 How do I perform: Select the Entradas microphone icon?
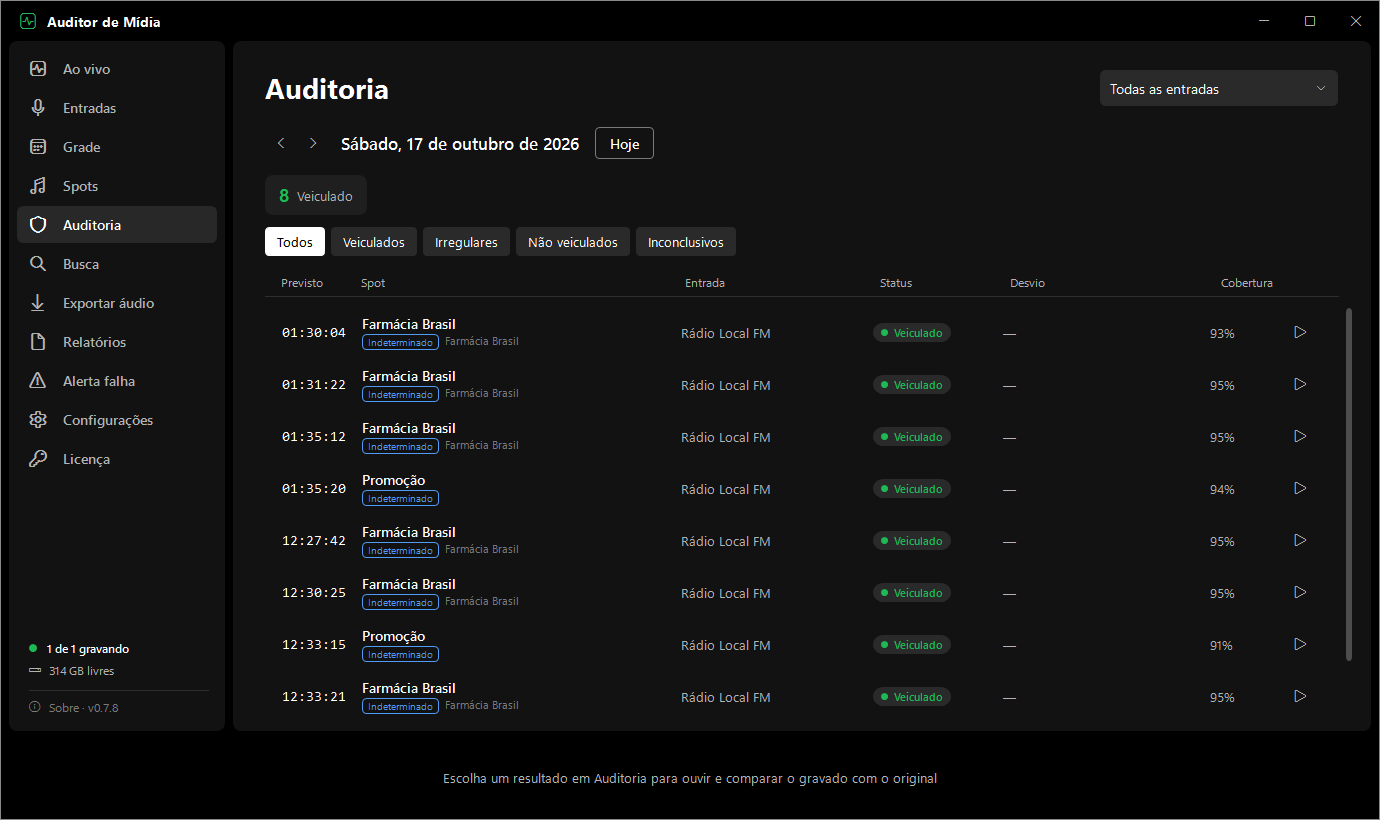[38, 108]
